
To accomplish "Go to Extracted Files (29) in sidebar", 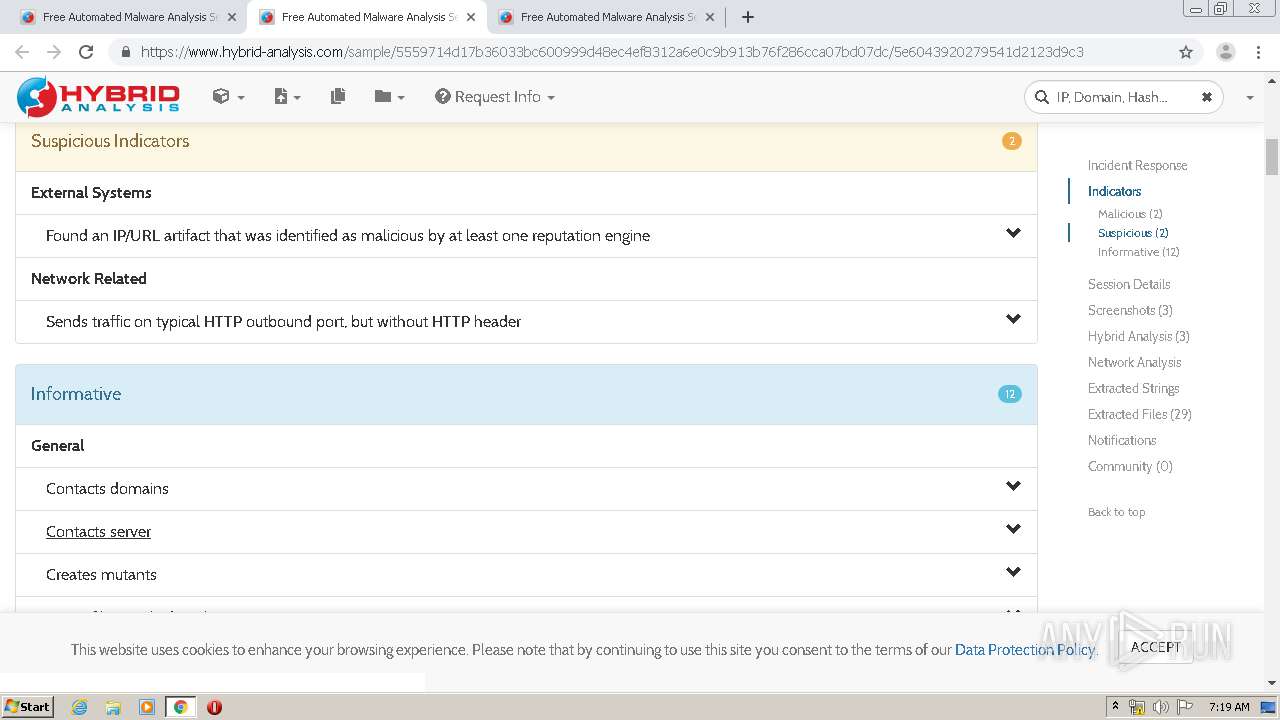I will pyautogui.click(x=1140, y=414).
